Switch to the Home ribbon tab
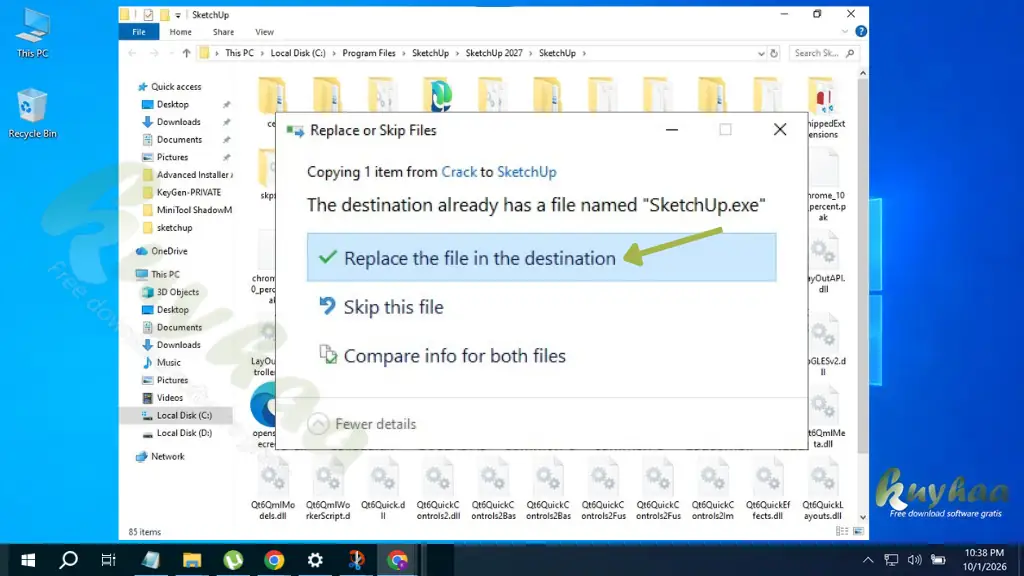Image resolution: width=1024 pixels, height=576 pixels. click(180, 32)
